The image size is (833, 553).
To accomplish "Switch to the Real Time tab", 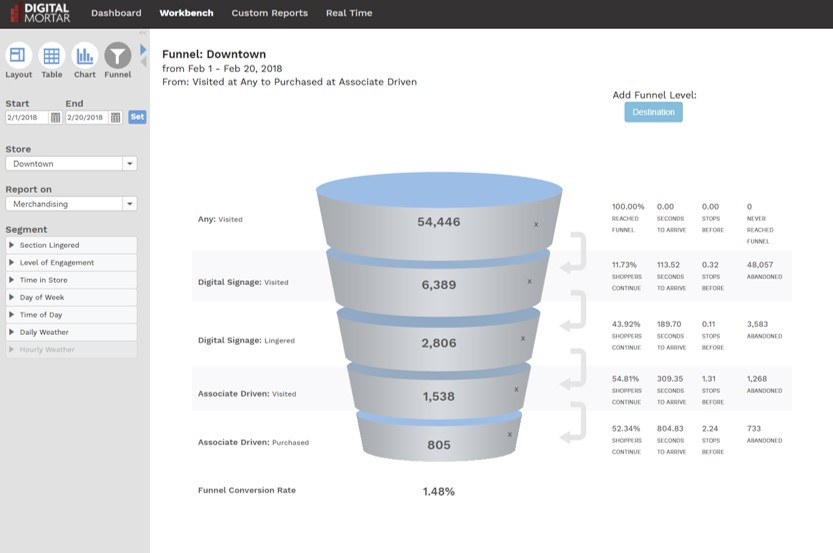I will 349,13.
